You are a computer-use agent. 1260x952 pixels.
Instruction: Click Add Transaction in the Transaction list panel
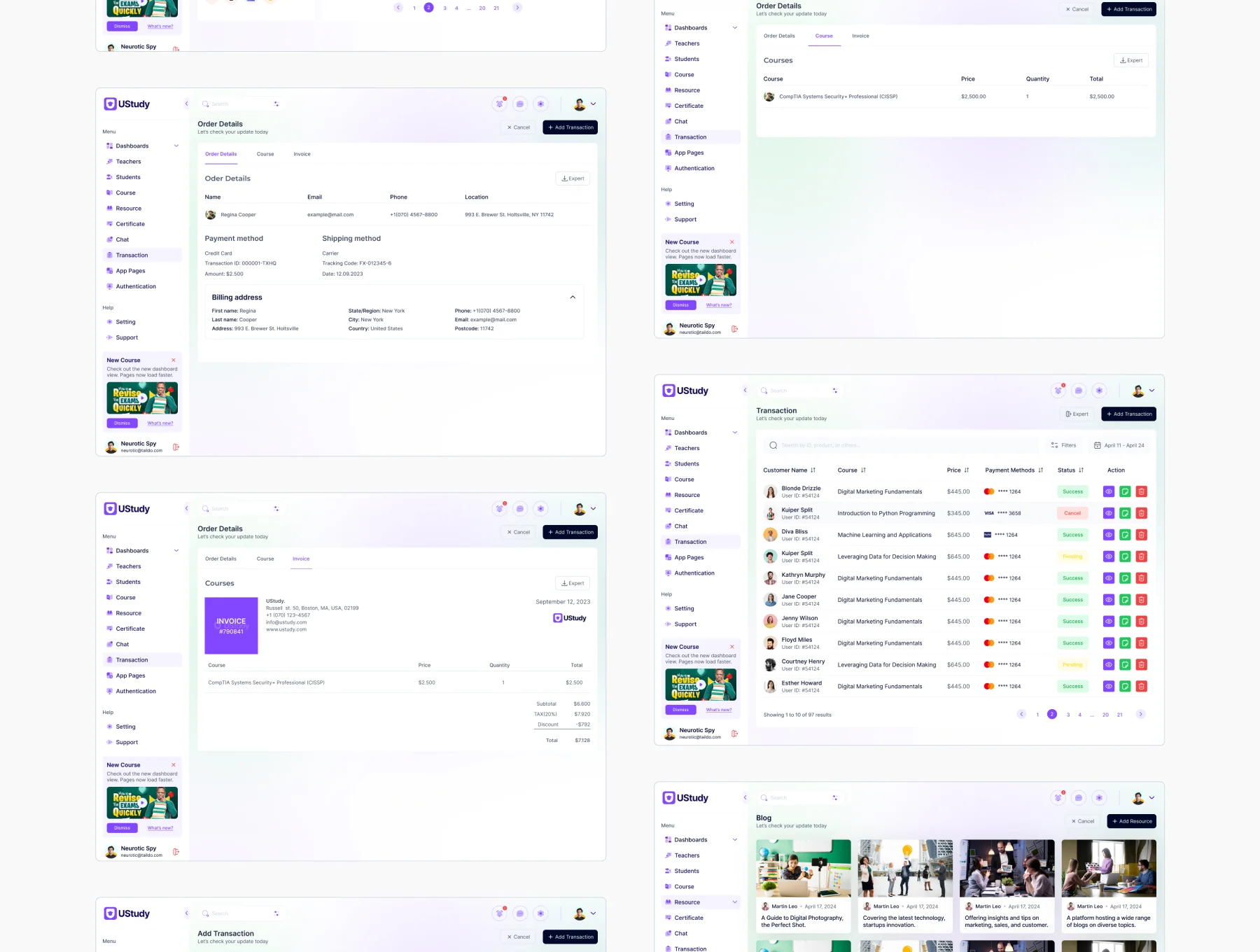pyautogui.click(x=1128, y=414)
